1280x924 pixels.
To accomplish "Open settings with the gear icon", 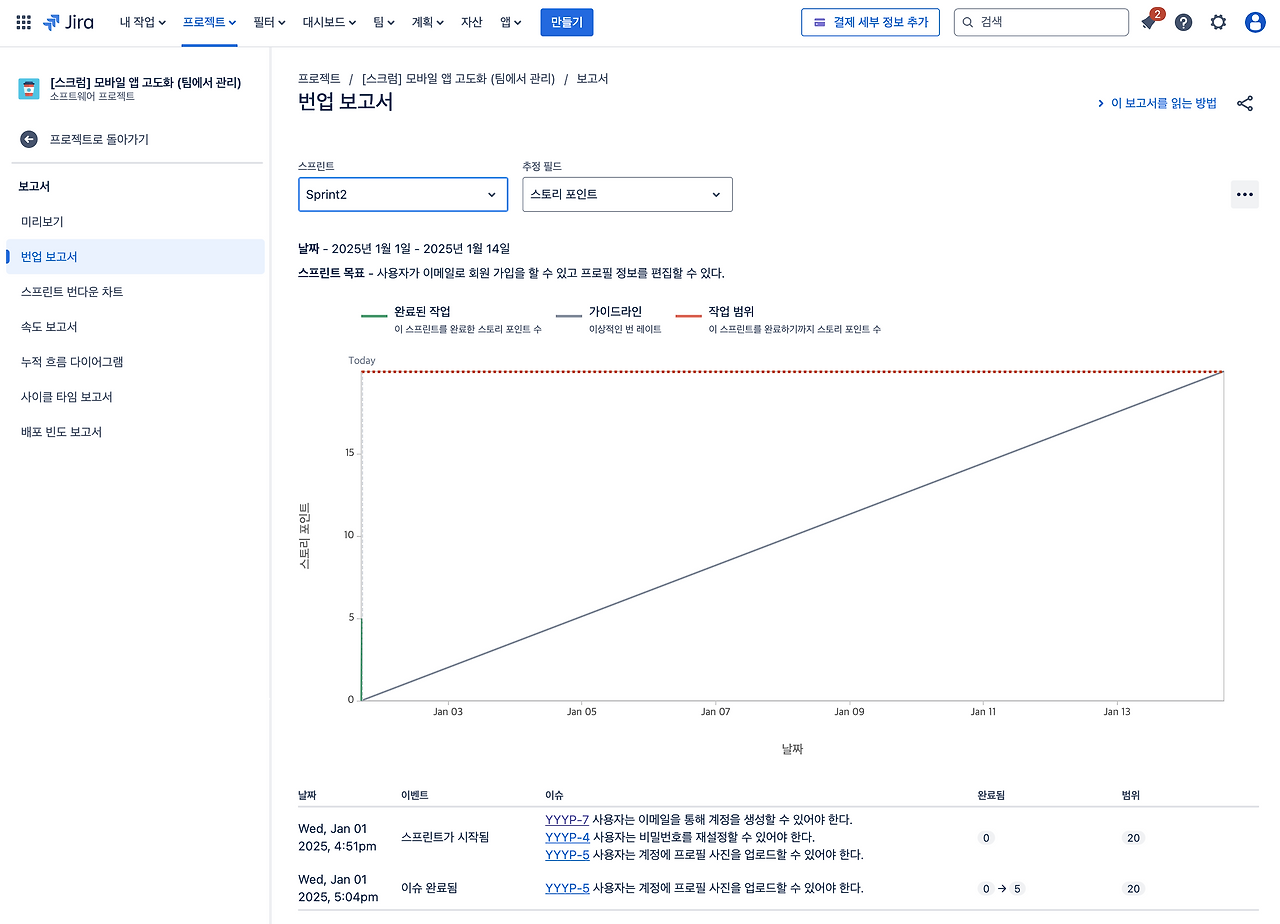I will pyautogui.click(x=1218, y=22).
